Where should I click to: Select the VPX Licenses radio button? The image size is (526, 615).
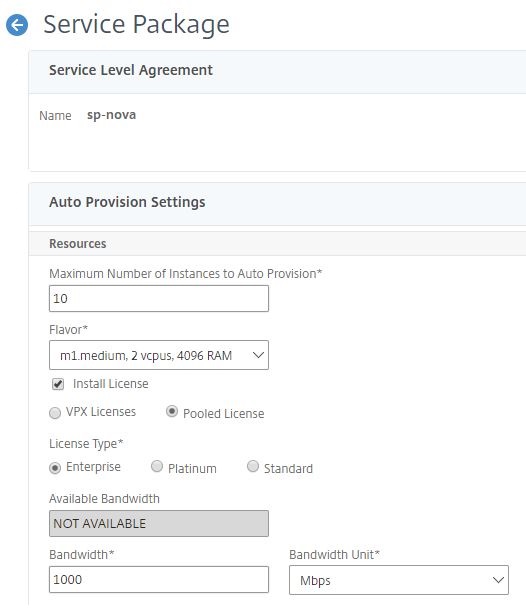point(55,413)
